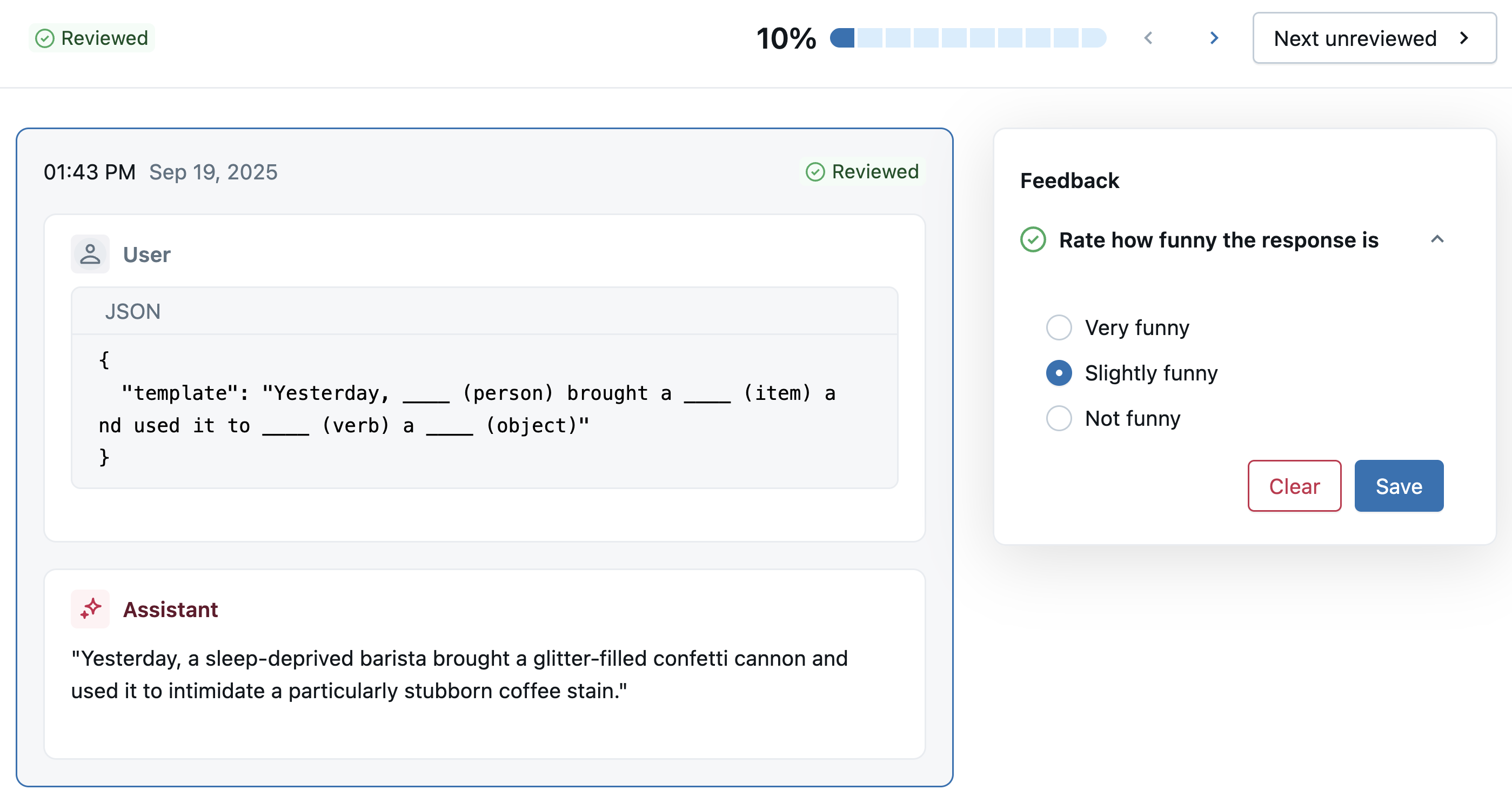Click the left navigation chevron

click(1149, 38)
